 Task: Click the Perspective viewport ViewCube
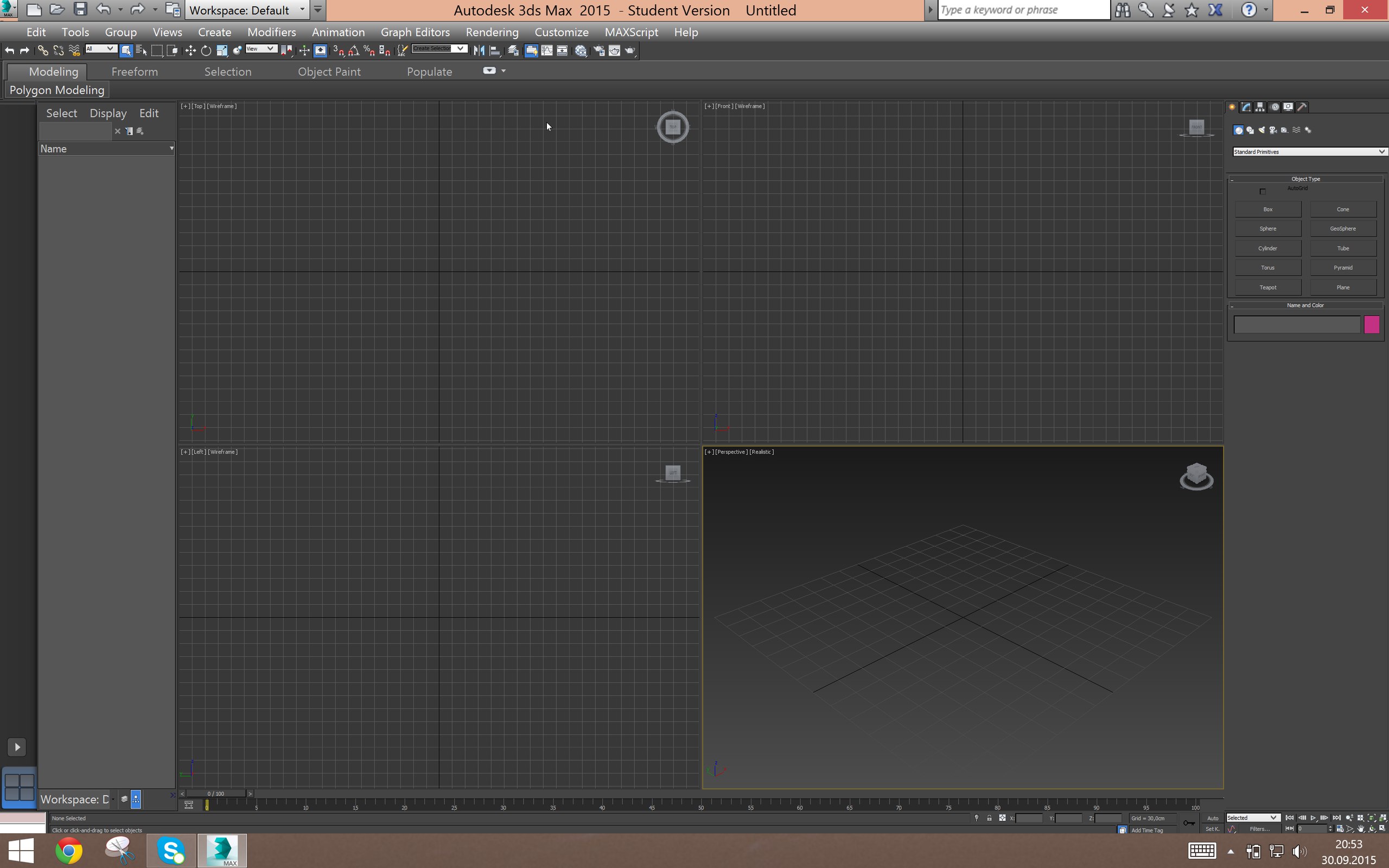click(1196, 476)
